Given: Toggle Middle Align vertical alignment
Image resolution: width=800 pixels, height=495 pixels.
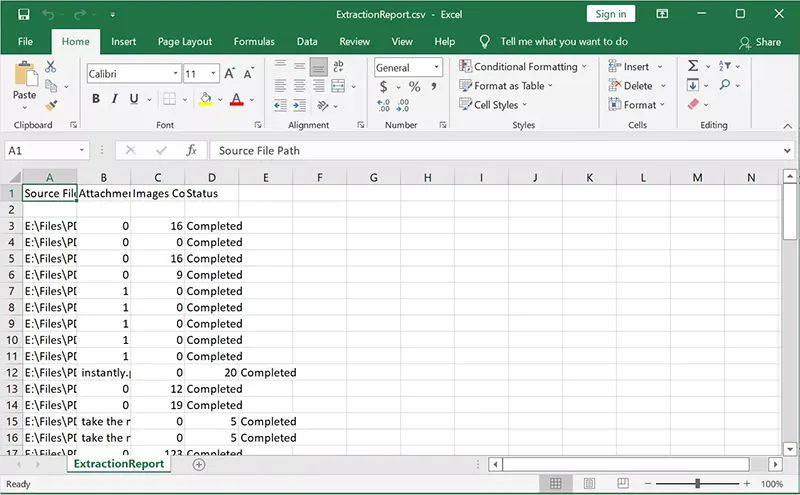Looking at the screenshot, I should point(299,66).
